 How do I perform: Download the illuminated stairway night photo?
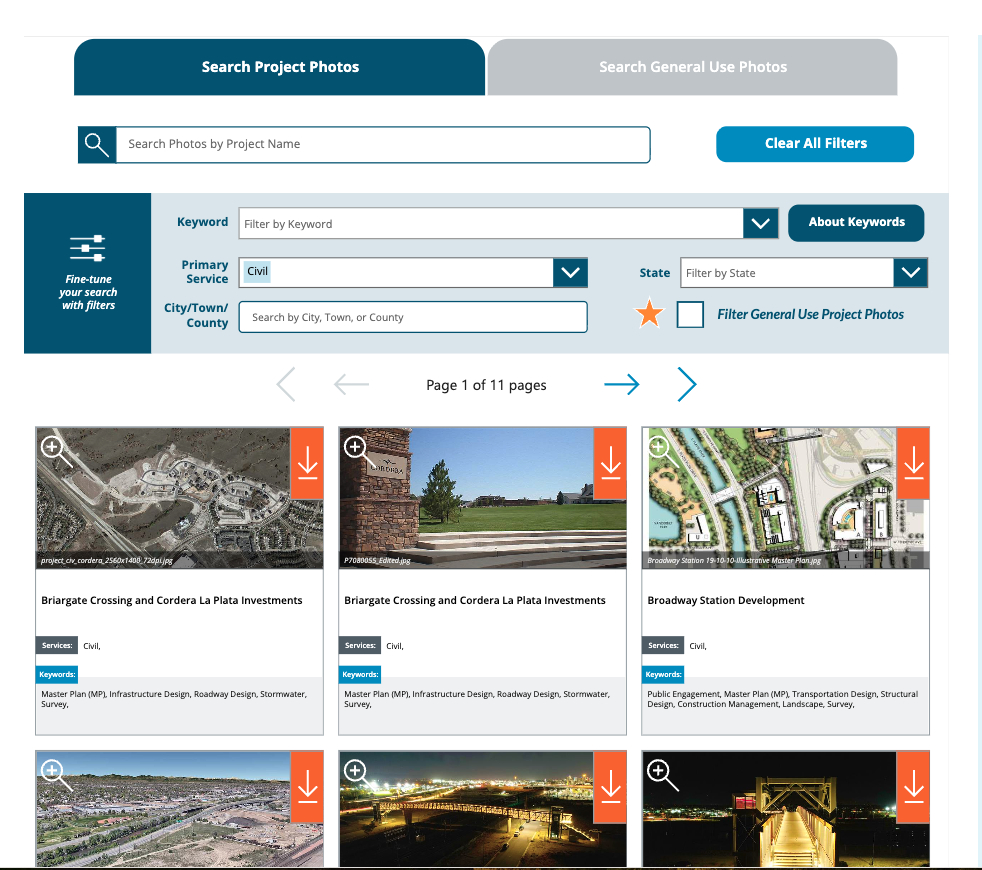[x=913, y=787]
